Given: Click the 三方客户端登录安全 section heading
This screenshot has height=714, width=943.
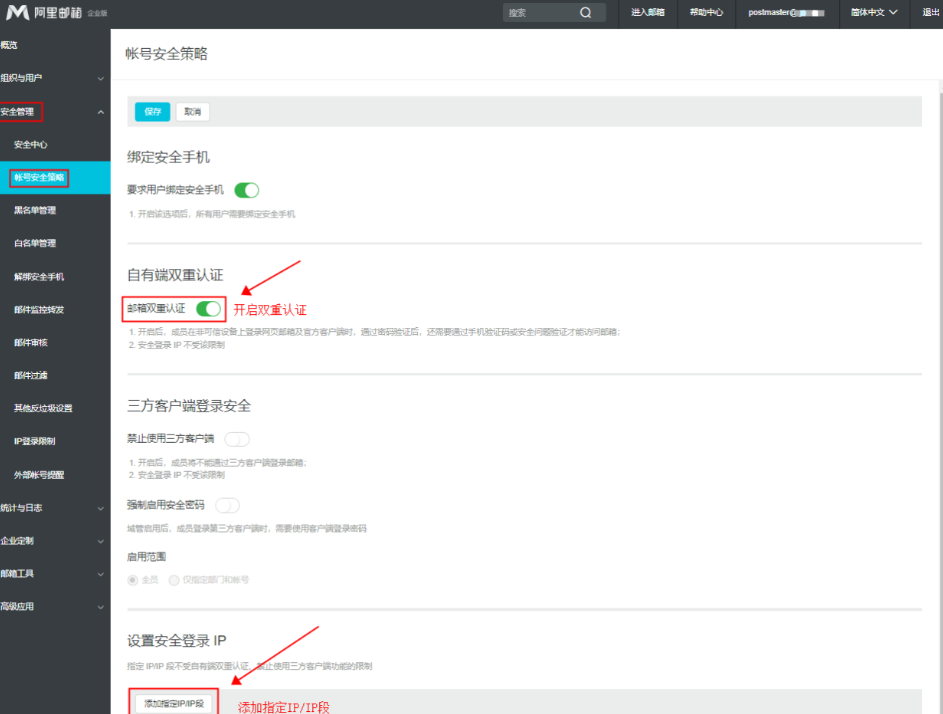Looking at the screenshot, I should coord(189,406).
